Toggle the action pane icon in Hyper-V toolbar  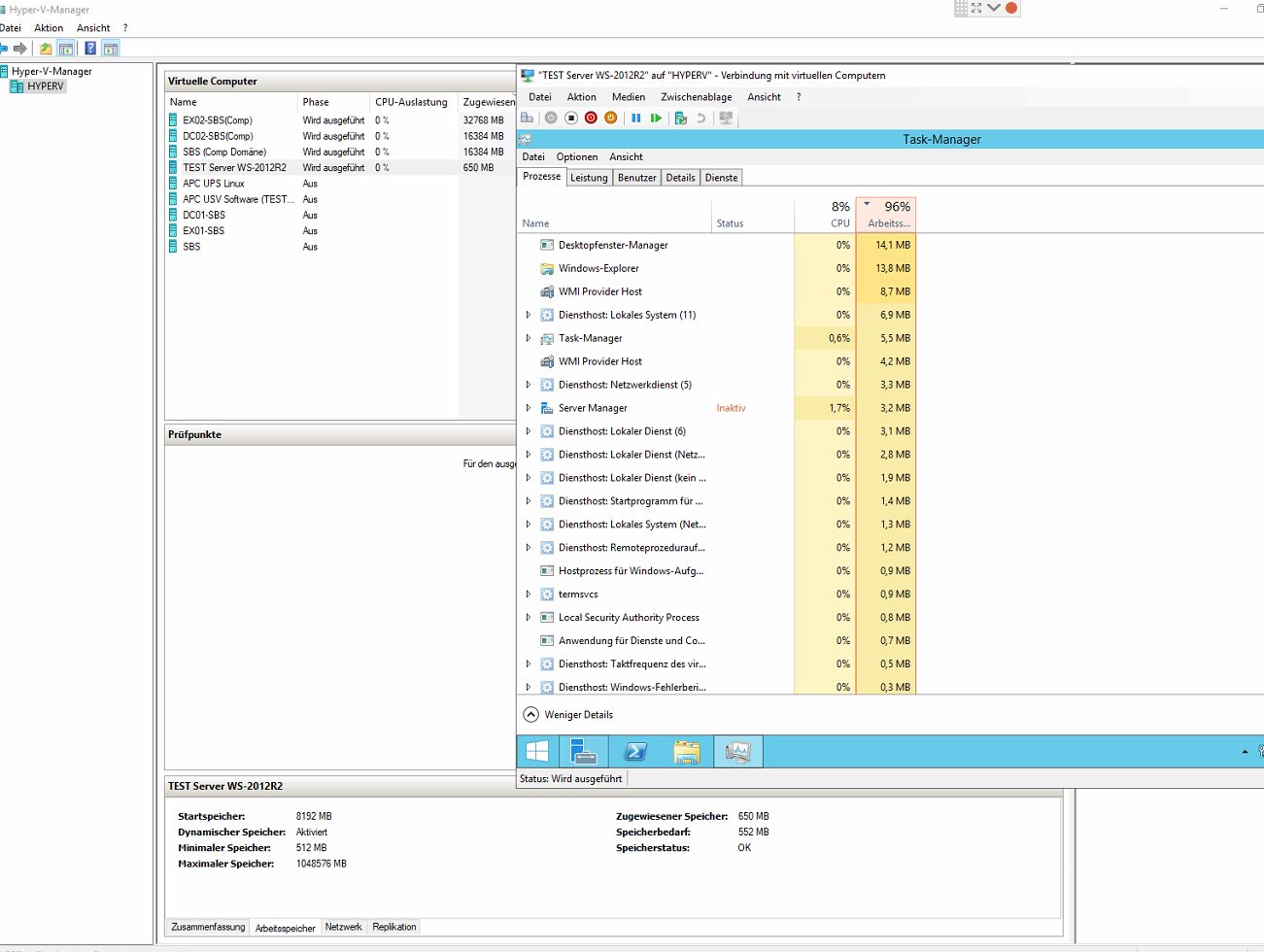coord(111,48)
